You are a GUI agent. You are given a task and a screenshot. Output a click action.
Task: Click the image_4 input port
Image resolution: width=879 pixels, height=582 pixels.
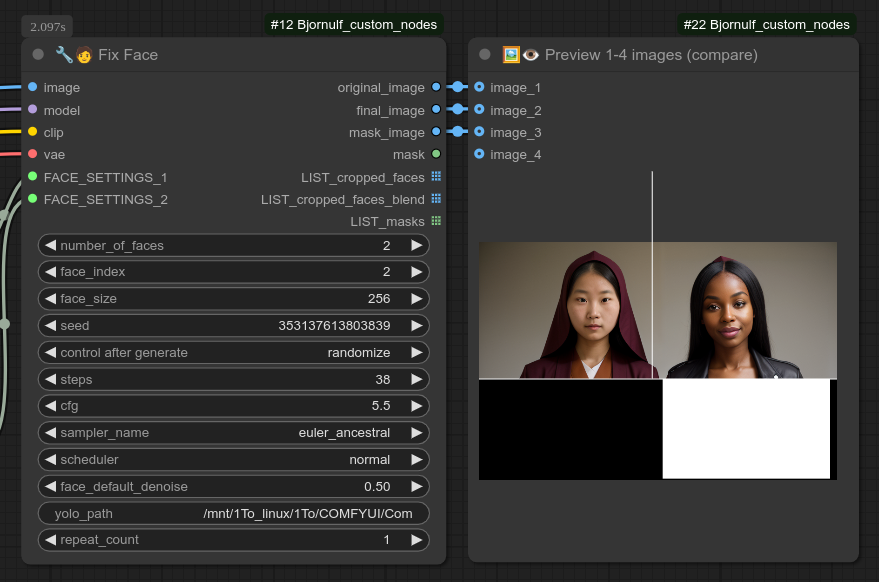coord(479,154)
